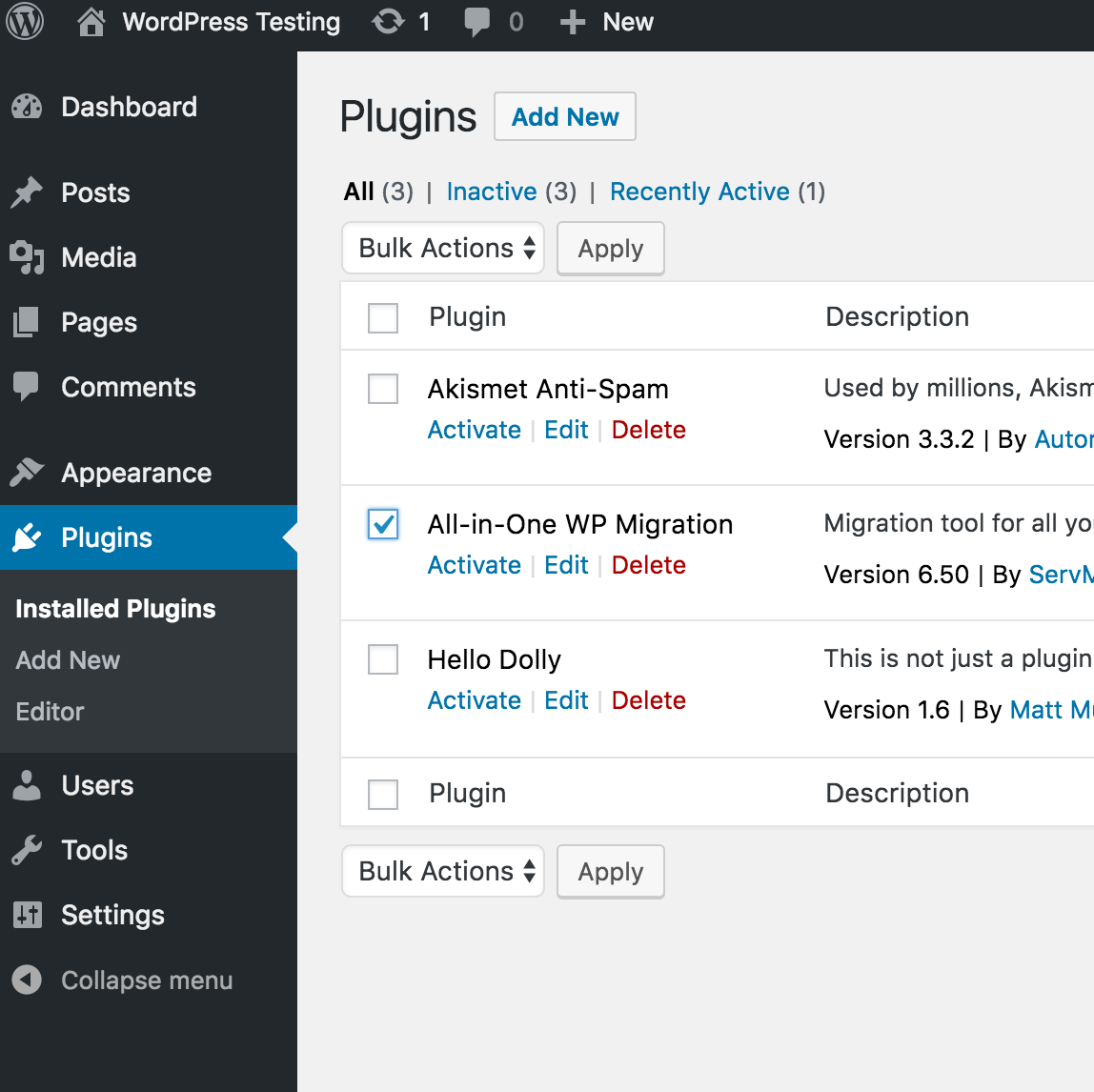Screen dimensions: 1094x1092
Task: Activate All-in-One WP Migration plugin
Action: pos(475,565)
